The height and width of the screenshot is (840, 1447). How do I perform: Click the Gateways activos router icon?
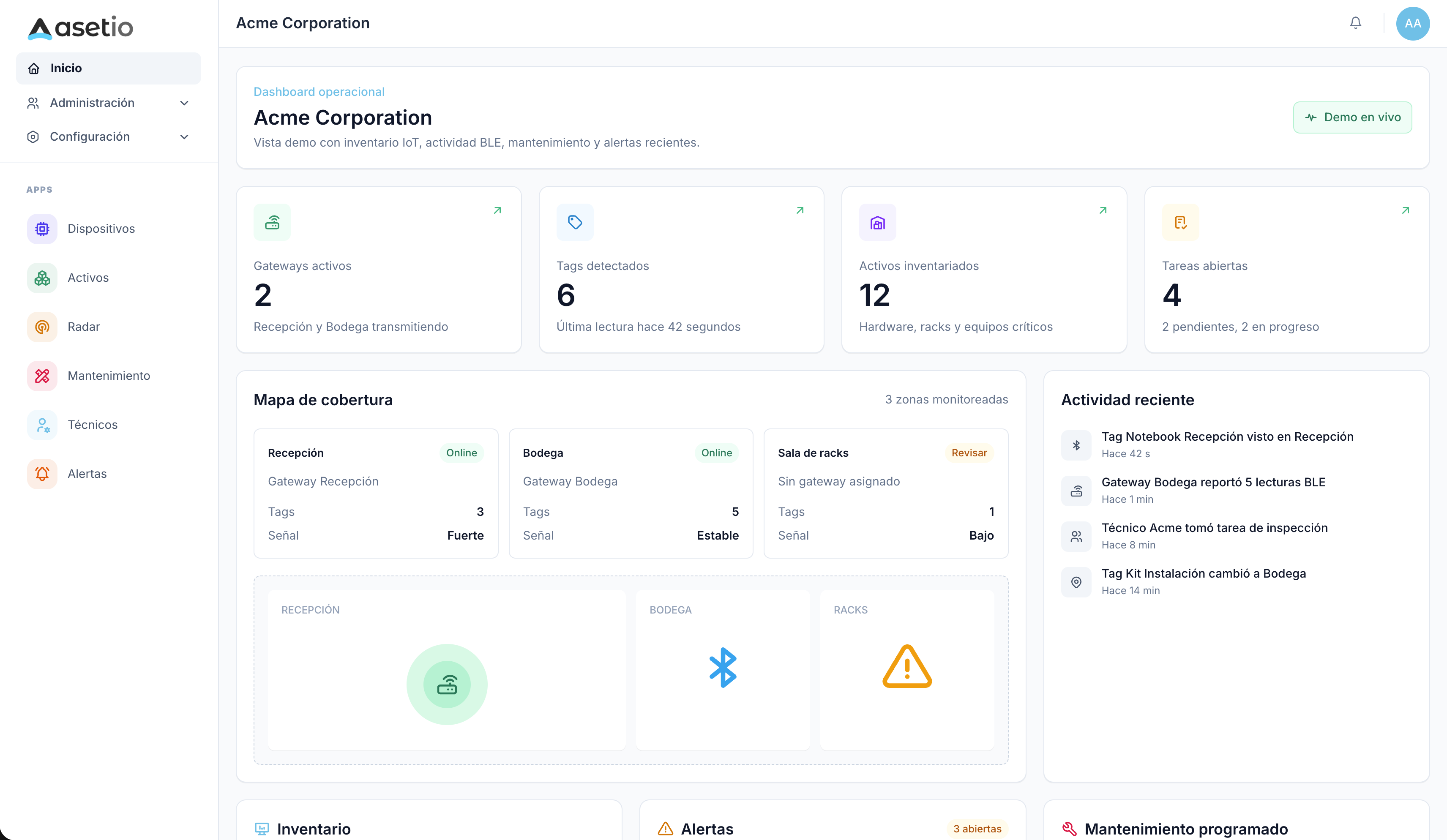click(x=272, y=222)
